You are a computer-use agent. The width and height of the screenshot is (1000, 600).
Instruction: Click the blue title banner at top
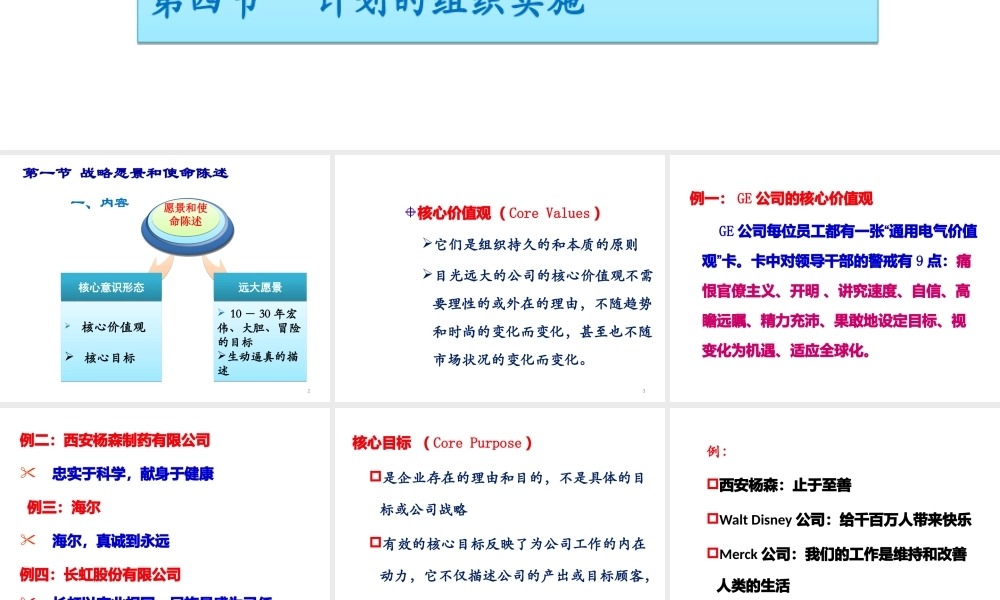[x=508, y=21]
